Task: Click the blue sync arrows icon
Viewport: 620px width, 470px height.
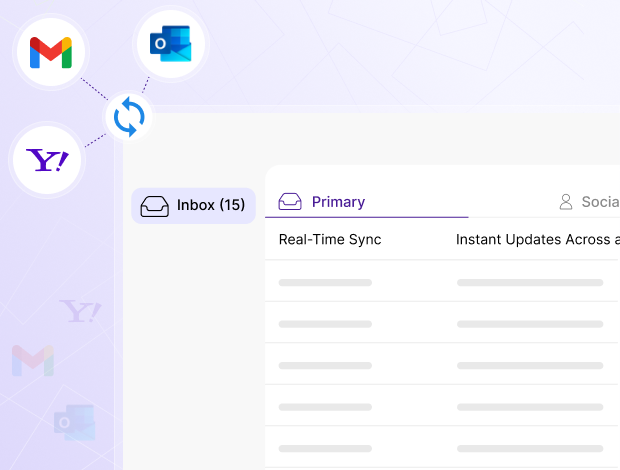Action: (129, 117)
